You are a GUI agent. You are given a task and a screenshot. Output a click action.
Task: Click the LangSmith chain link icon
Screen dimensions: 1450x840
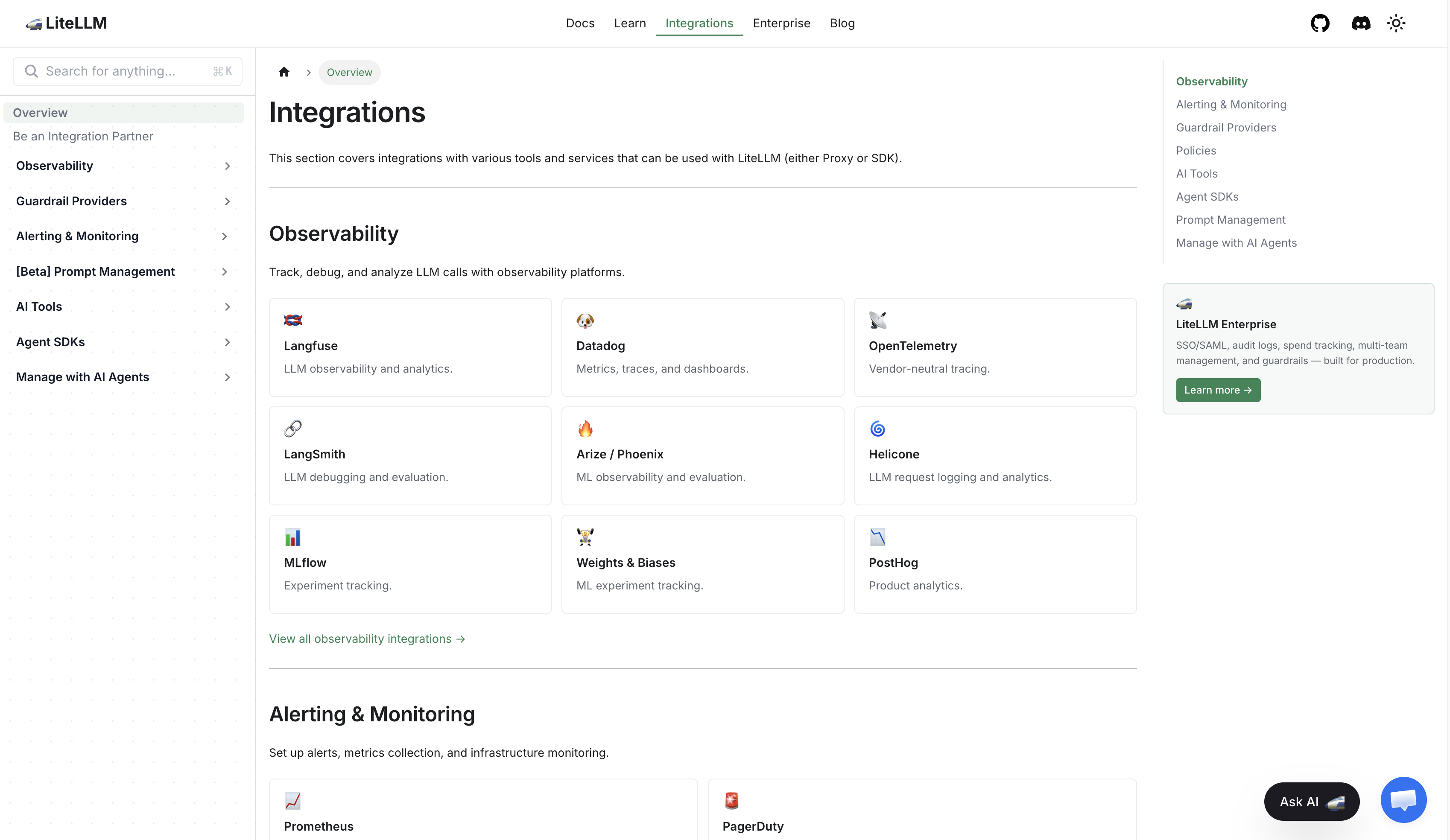[x=292, y=429]
